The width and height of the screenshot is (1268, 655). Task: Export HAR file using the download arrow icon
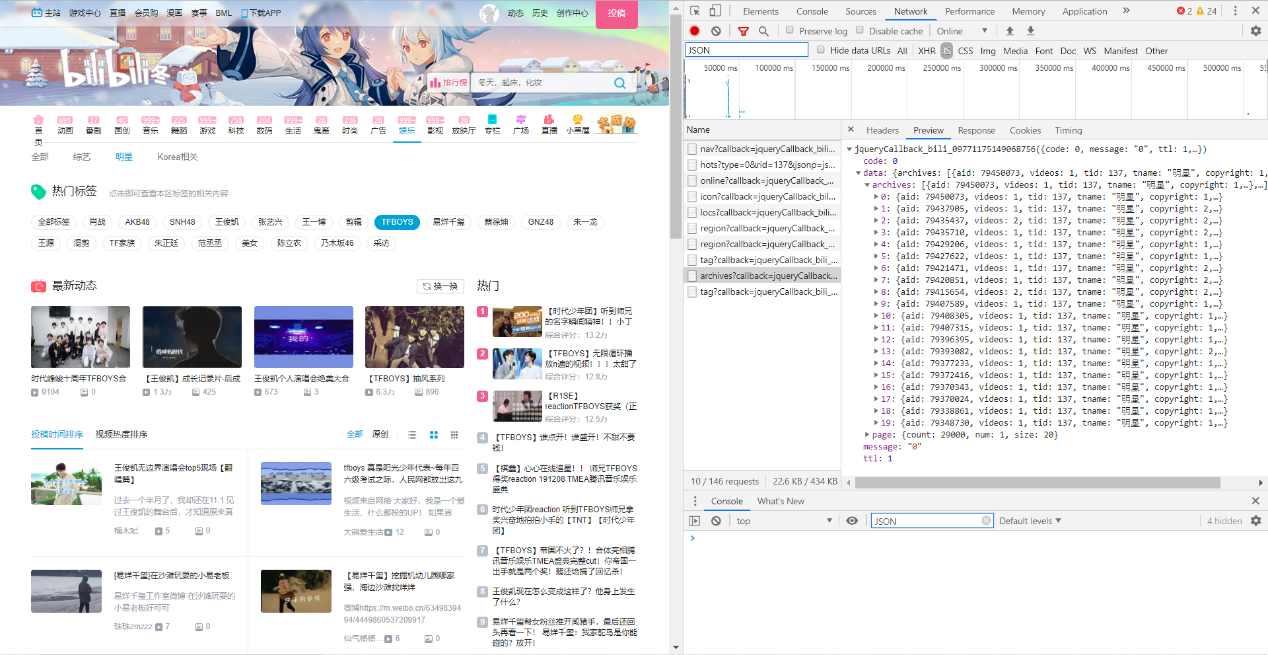coord(1030,31)
